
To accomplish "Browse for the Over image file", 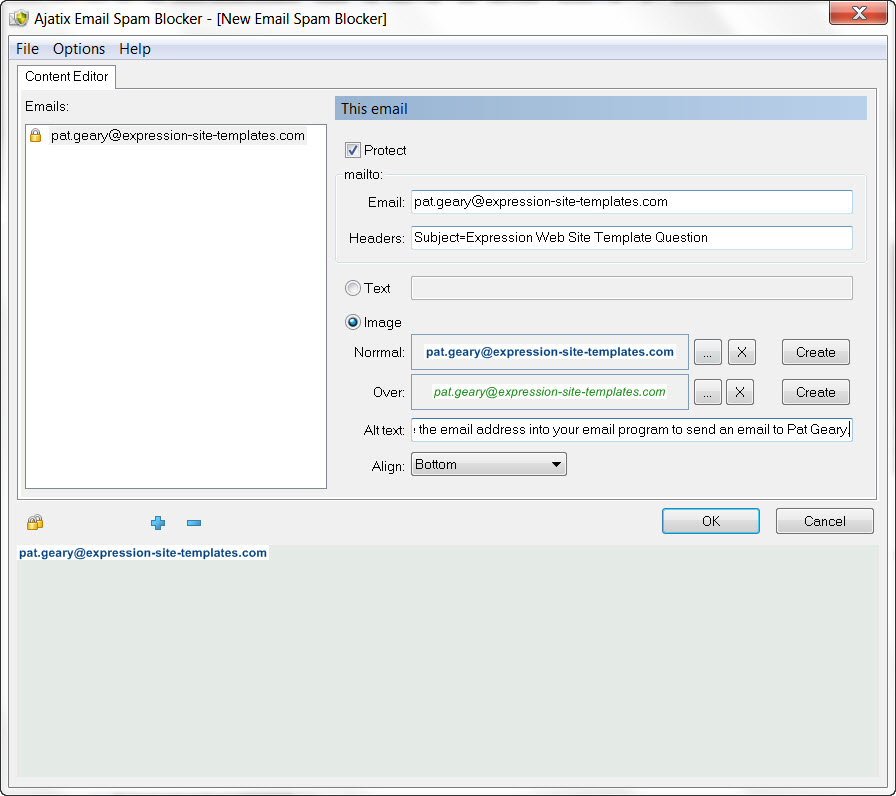I will click(x=707, y=392).
